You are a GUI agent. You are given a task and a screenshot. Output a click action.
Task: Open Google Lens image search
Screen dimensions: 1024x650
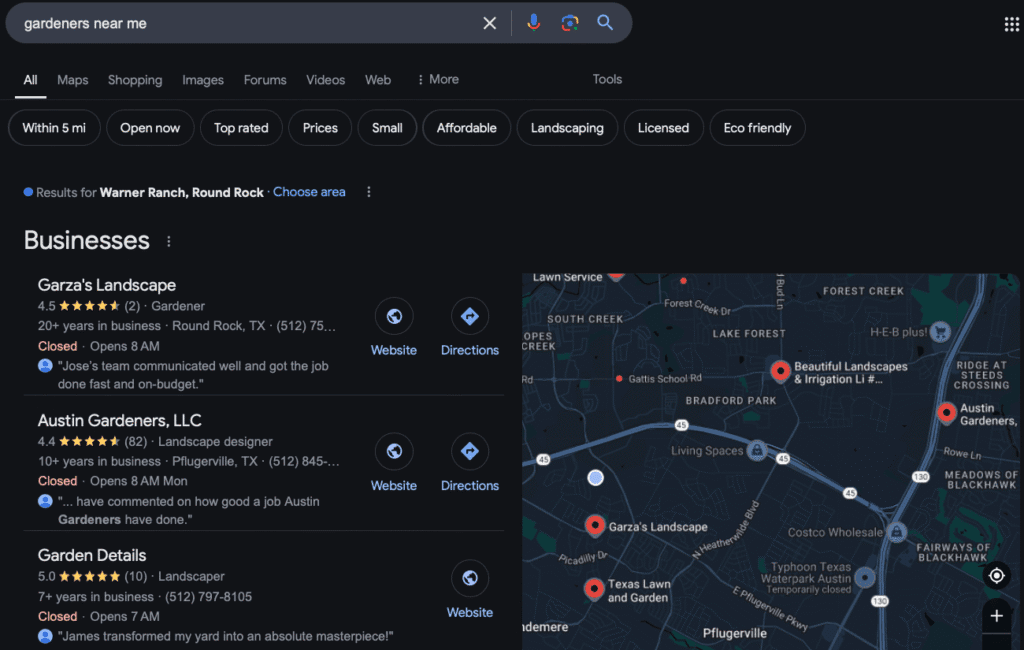[569, 23]
